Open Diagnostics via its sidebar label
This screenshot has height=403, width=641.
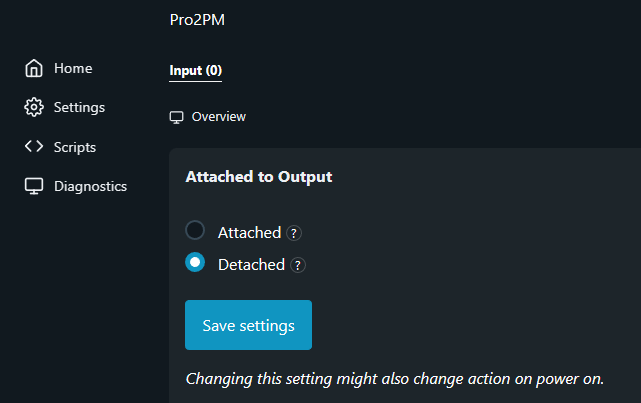coord(90,186)
